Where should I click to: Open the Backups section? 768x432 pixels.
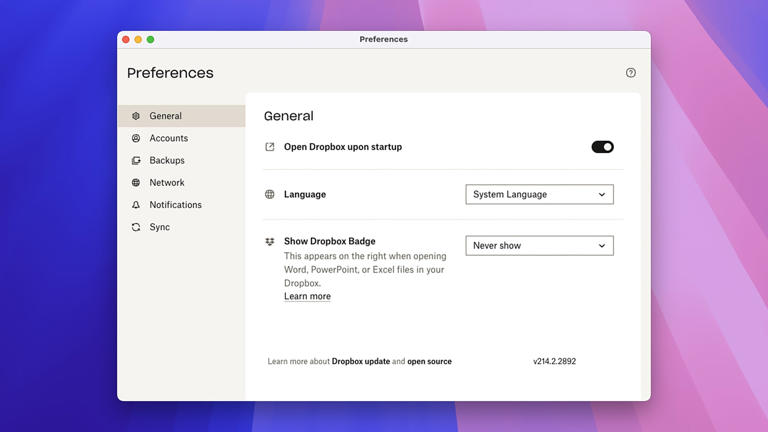(167, 160)
